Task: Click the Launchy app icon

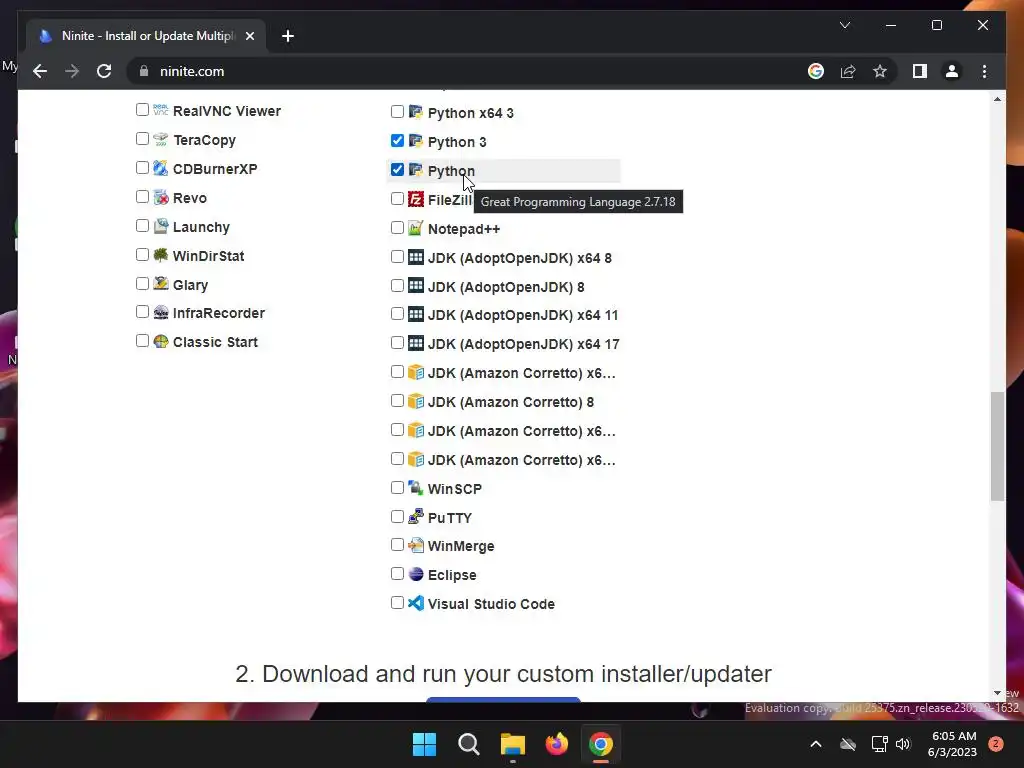Action: coord(161,226)
